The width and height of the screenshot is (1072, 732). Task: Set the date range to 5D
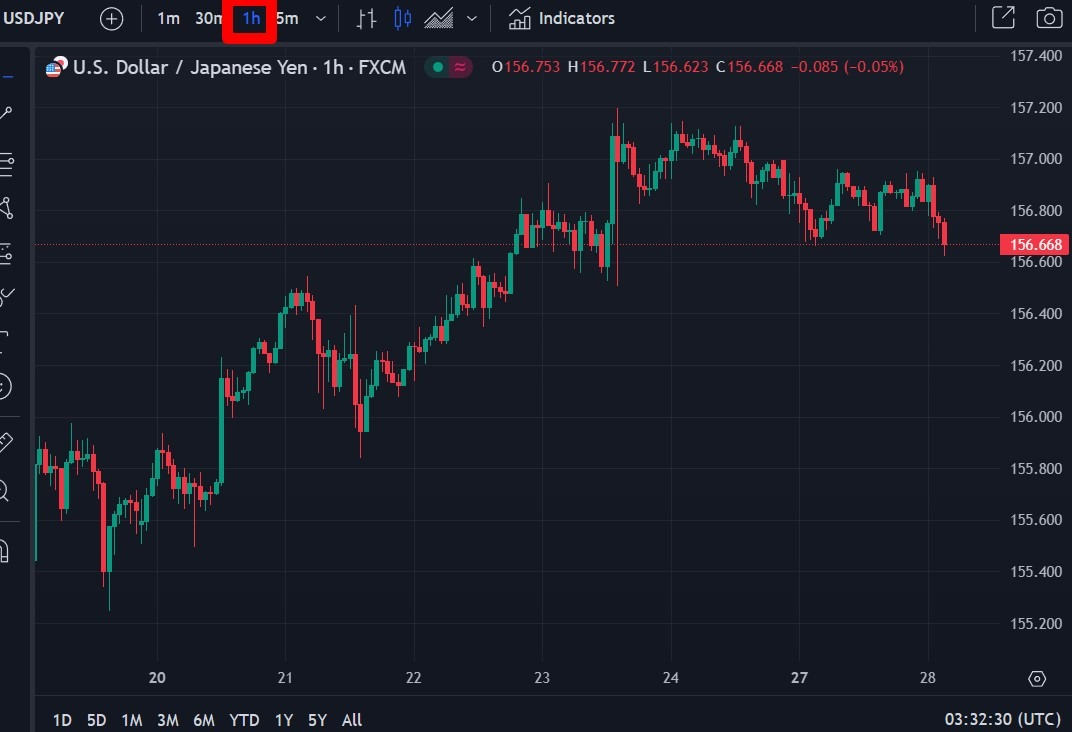pos(96,720)
